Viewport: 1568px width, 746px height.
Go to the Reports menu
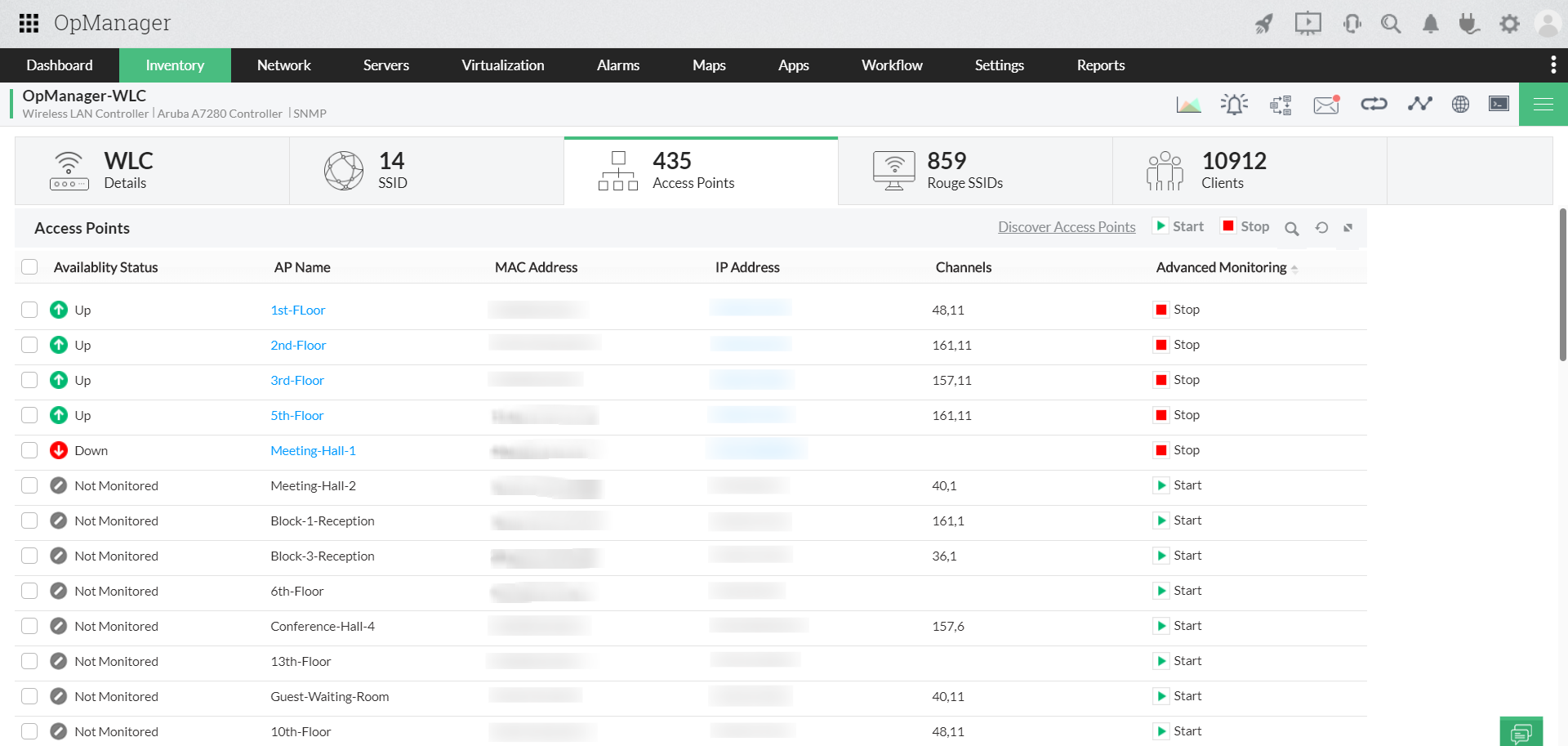(1101, 65)
